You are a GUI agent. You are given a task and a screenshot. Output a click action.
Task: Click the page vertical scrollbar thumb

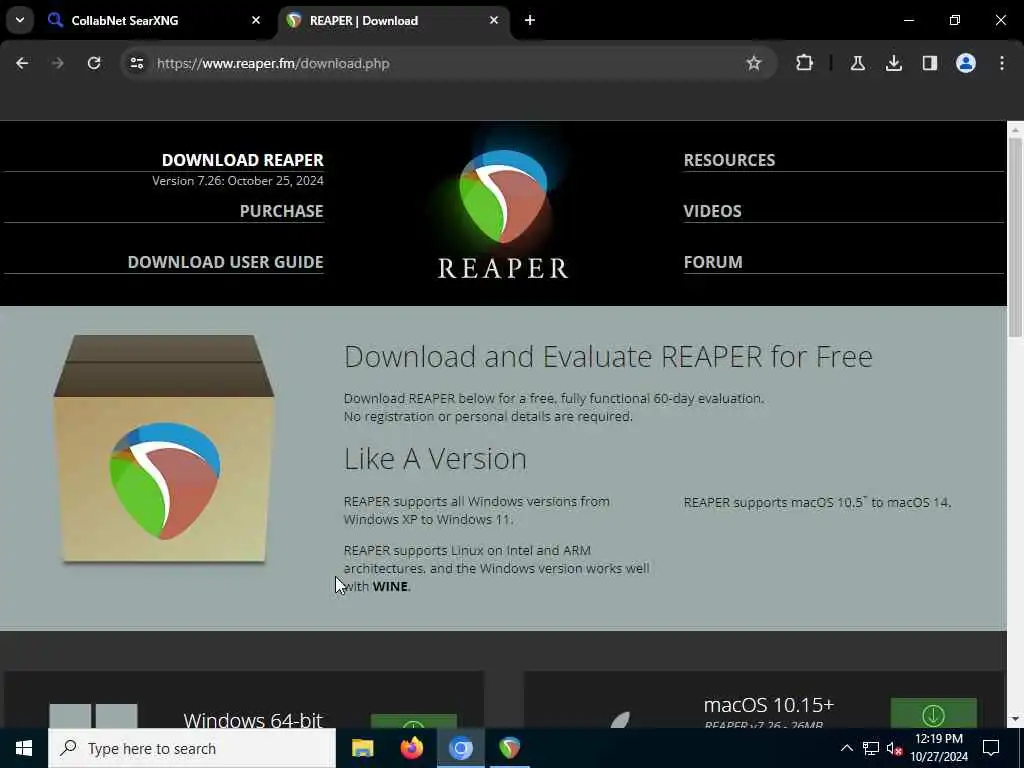tap(1015, 237)
